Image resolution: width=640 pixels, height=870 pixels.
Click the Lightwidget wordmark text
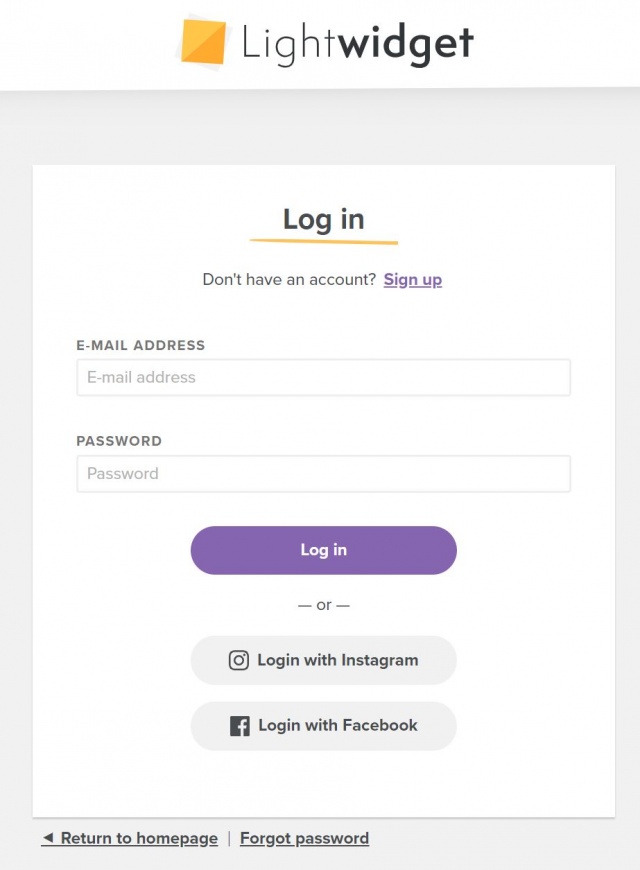click(x=357, y=43)
